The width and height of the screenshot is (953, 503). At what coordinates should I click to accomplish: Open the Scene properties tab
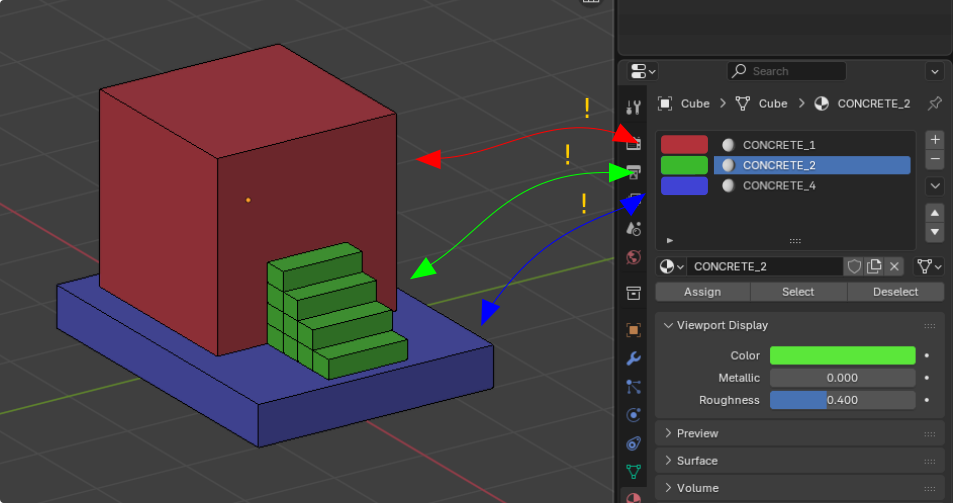(x=633, y=228)
